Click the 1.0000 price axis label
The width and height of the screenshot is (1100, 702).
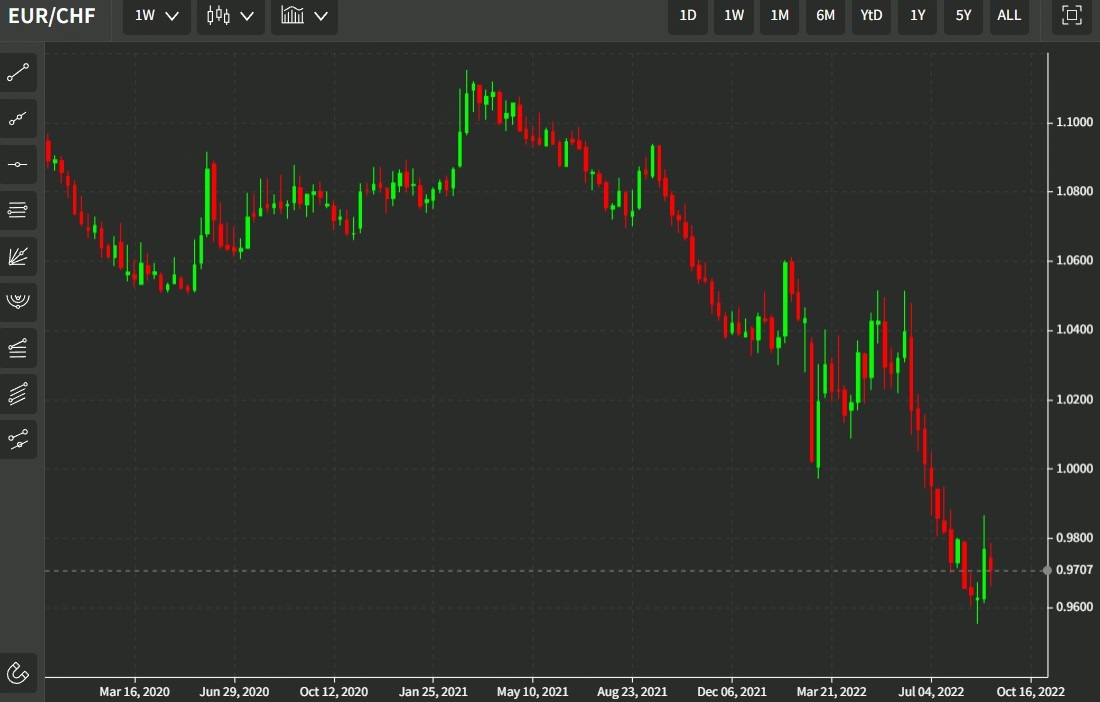coord(1074,468)
